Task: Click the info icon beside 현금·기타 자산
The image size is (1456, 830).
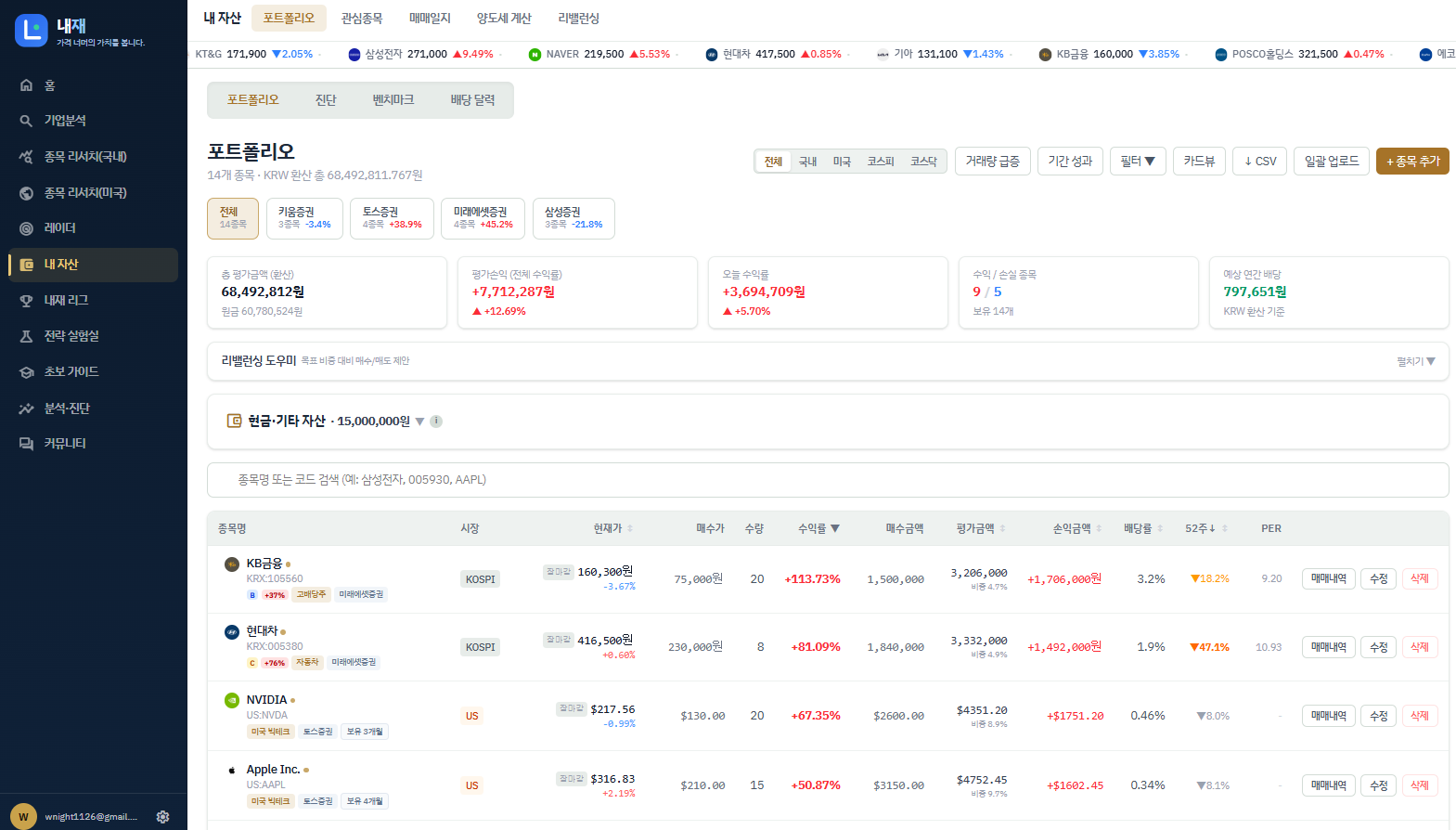Action: pos(436,421)
